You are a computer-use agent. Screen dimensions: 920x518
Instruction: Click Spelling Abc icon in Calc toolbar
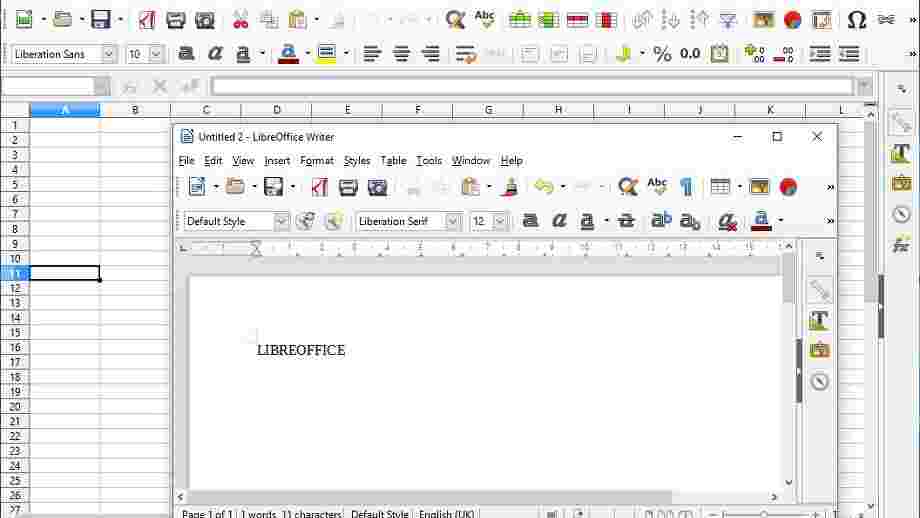pyautogui.click(x=485, y=20)
